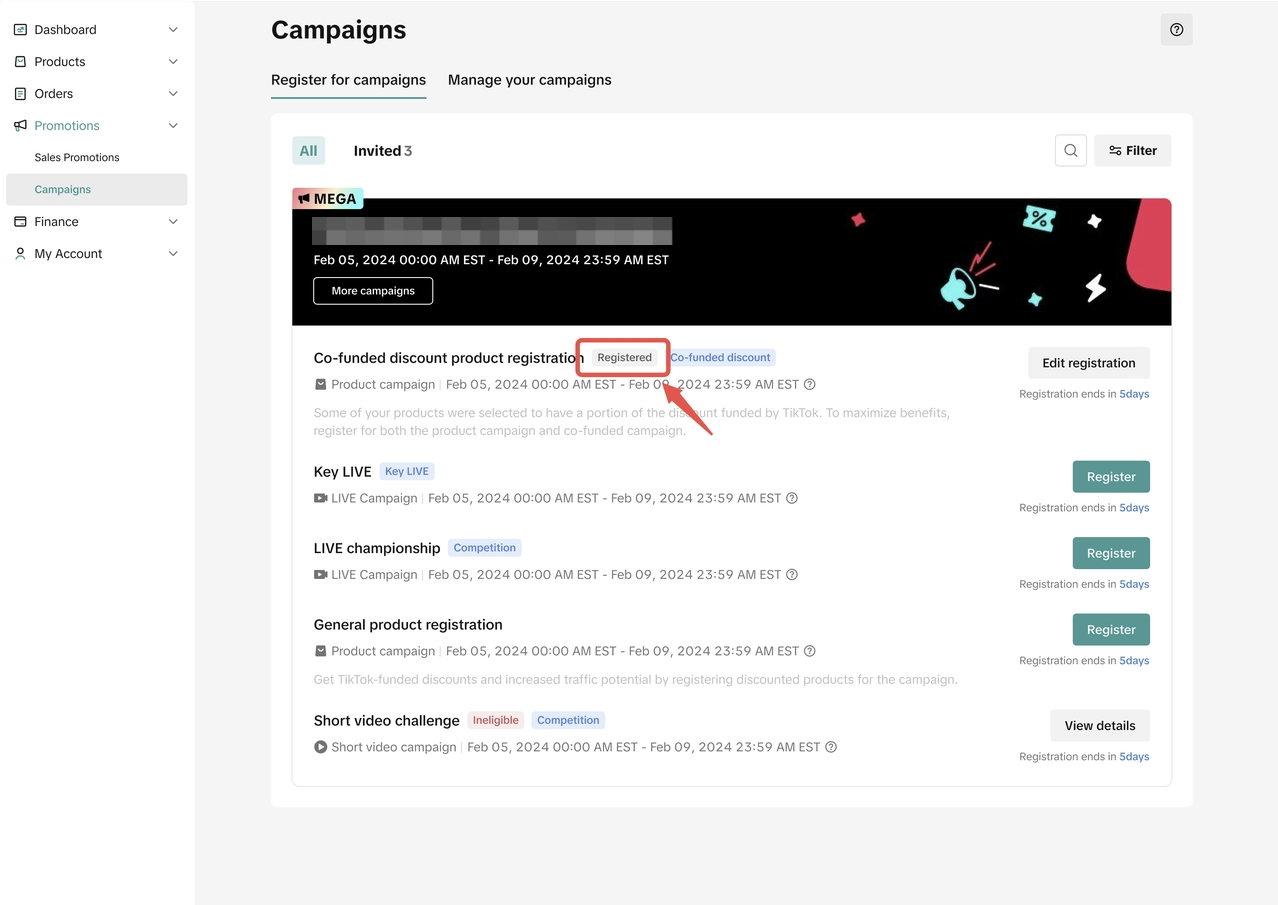The width and height of the screenshot is (1278, 905).
Task: Open help via the question mark icon
Action: pos(1176,30)
